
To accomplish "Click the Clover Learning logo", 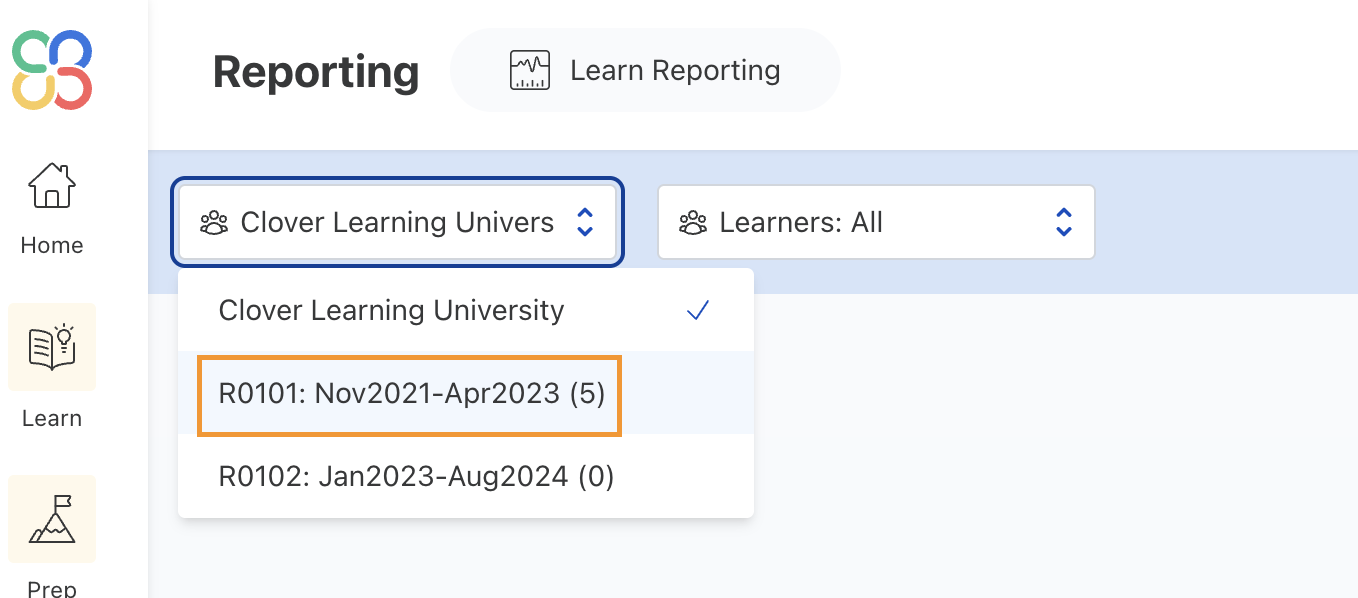I will pyautogui.click(x=52, y=70).
